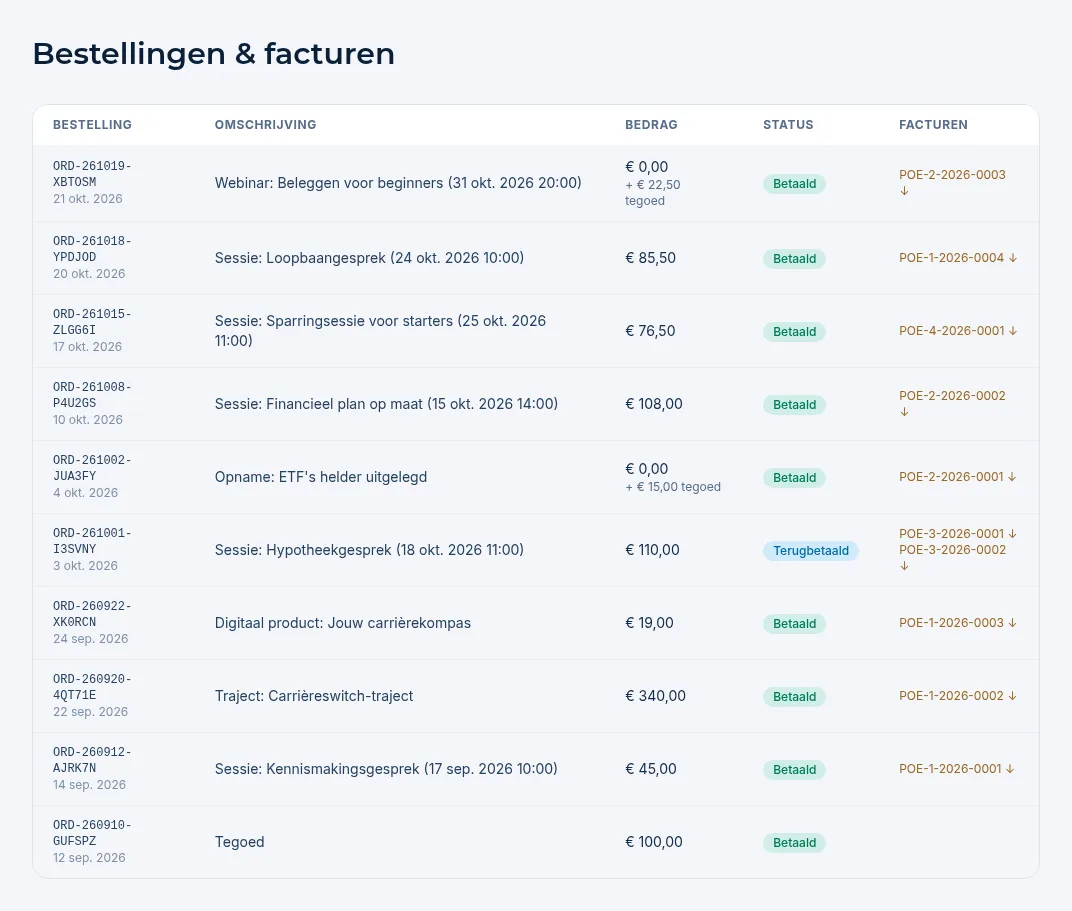Click the € 22,50 tegoed note
1072x911 pixels.
coord(652,193)
